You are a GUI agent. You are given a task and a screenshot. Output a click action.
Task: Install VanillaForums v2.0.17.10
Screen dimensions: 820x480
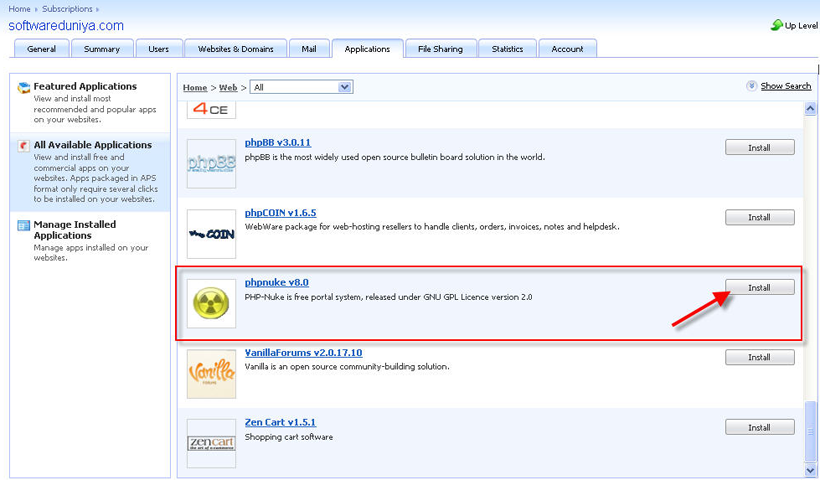pos(759,357)
